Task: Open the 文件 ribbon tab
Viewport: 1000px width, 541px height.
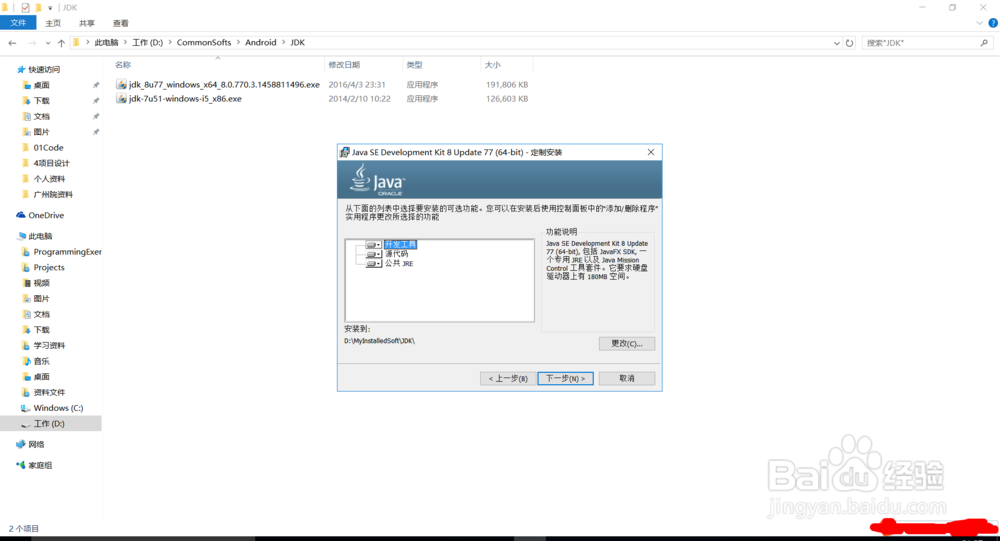Action: coord(18,23)
